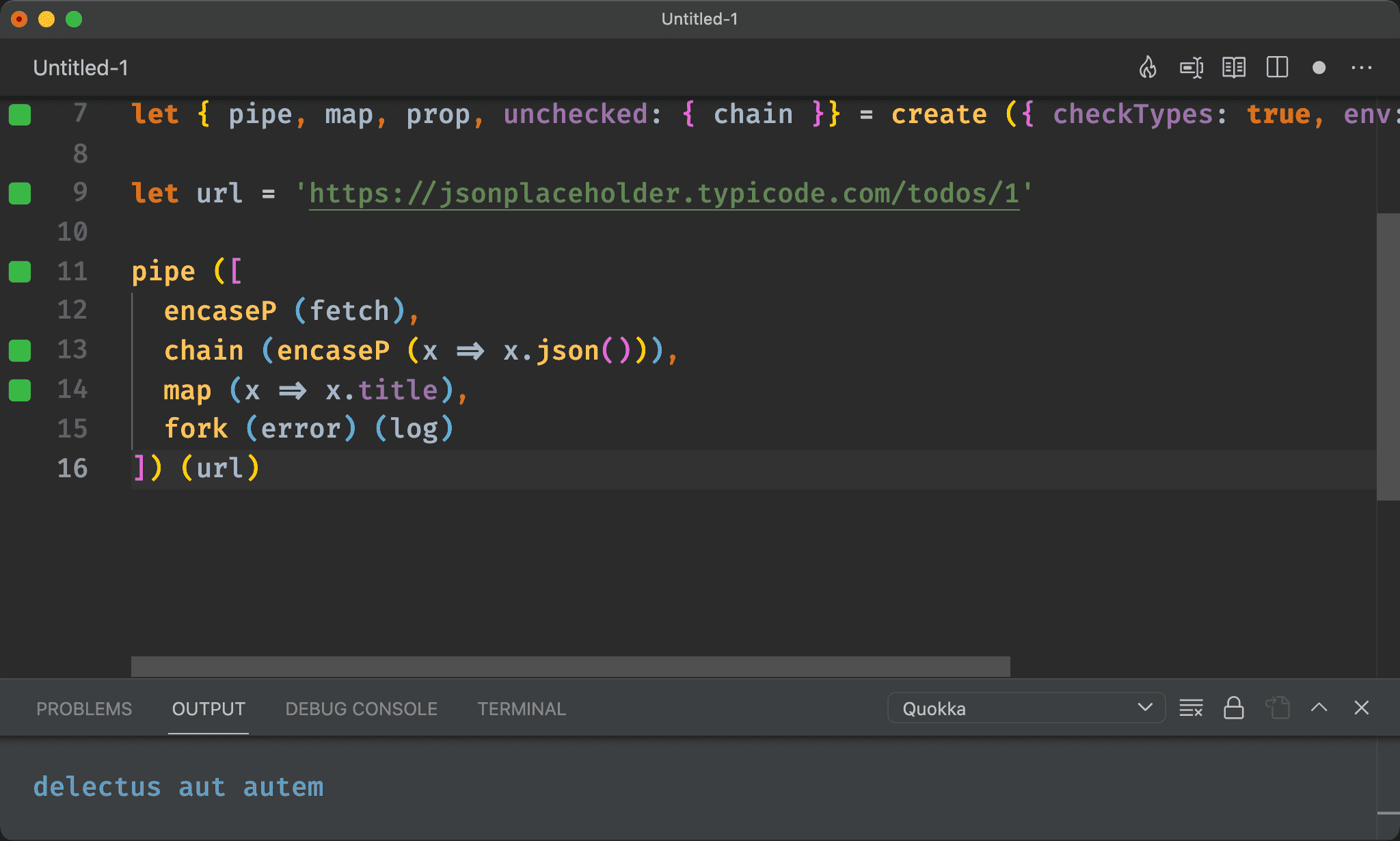
Task: Click the red window close button
Action: coord(19,19)
